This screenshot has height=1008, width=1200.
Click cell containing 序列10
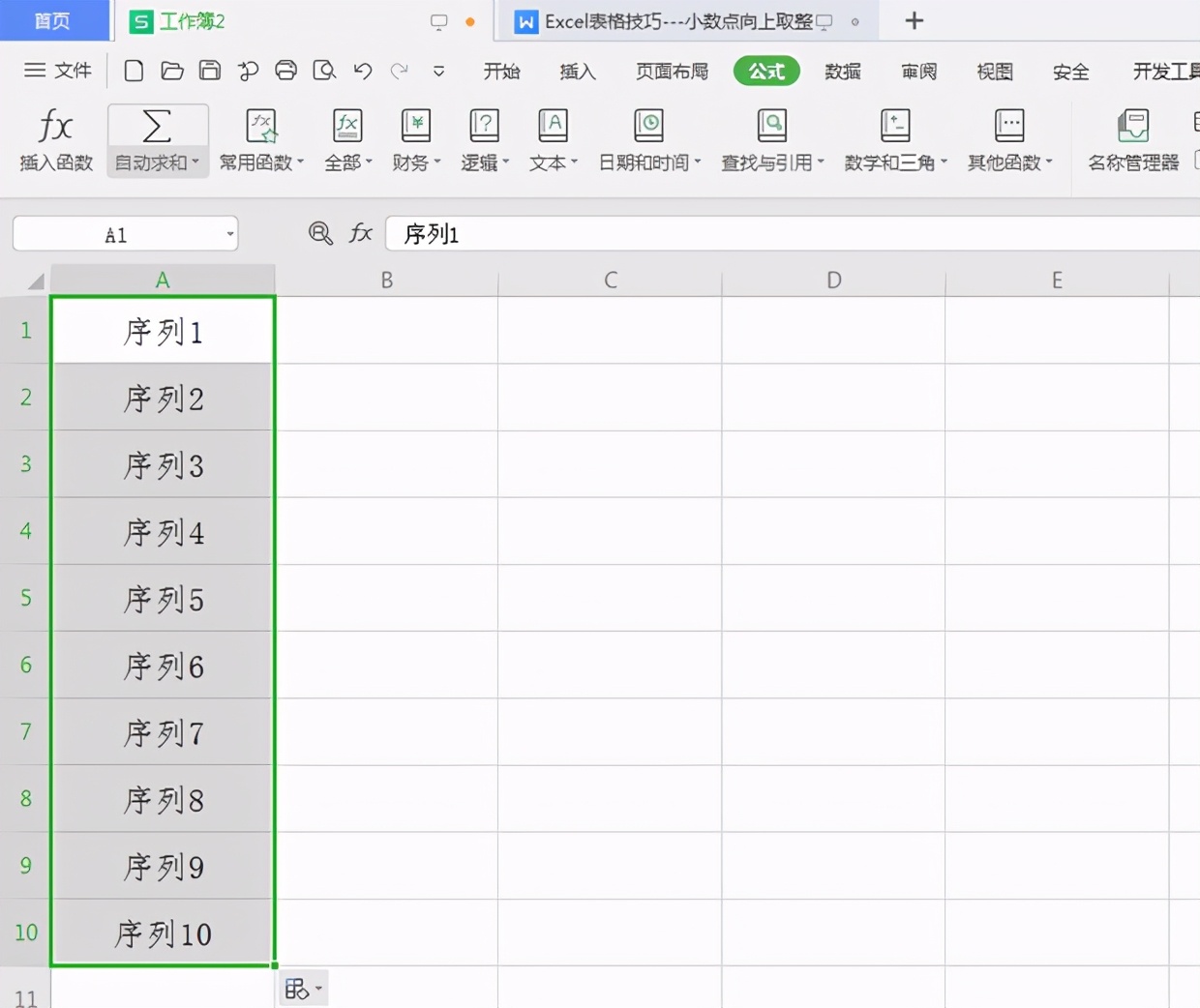163,933
